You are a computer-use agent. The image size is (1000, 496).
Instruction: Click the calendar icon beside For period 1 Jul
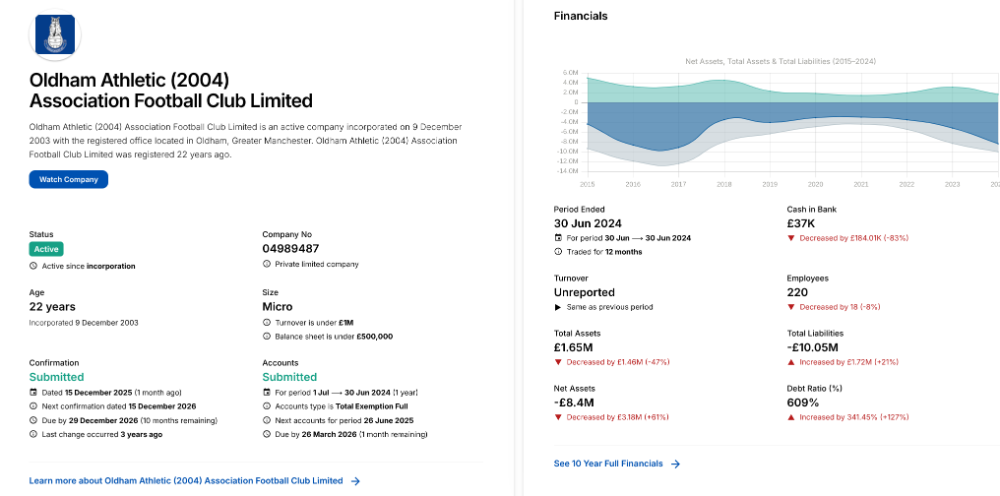click(267, 392)
